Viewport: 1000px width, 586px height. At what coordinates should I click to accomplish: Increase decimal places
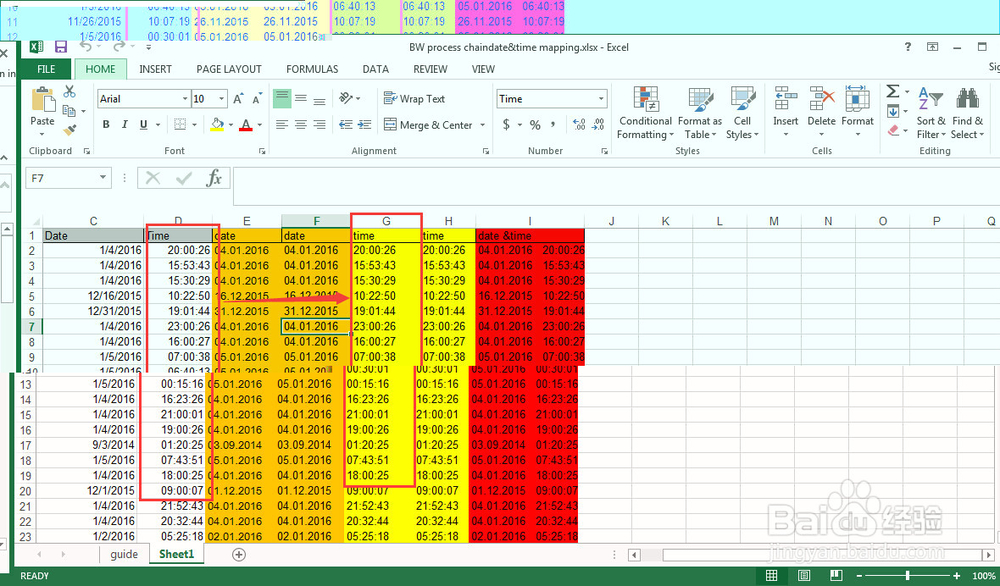pos(579,125)
